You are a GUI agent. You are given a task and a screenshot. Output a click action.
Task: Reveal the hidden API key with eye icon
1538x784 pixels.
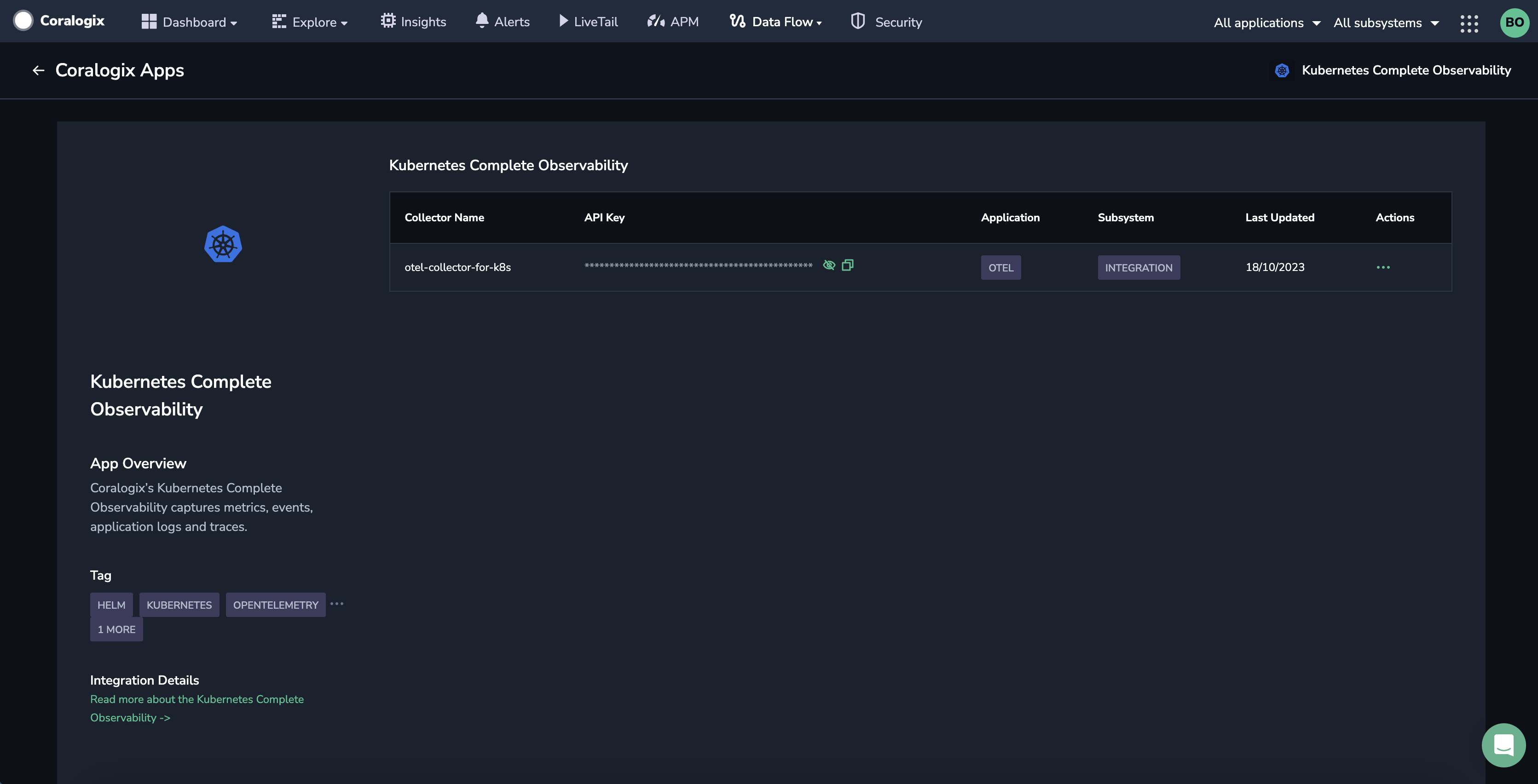(829, 265)
